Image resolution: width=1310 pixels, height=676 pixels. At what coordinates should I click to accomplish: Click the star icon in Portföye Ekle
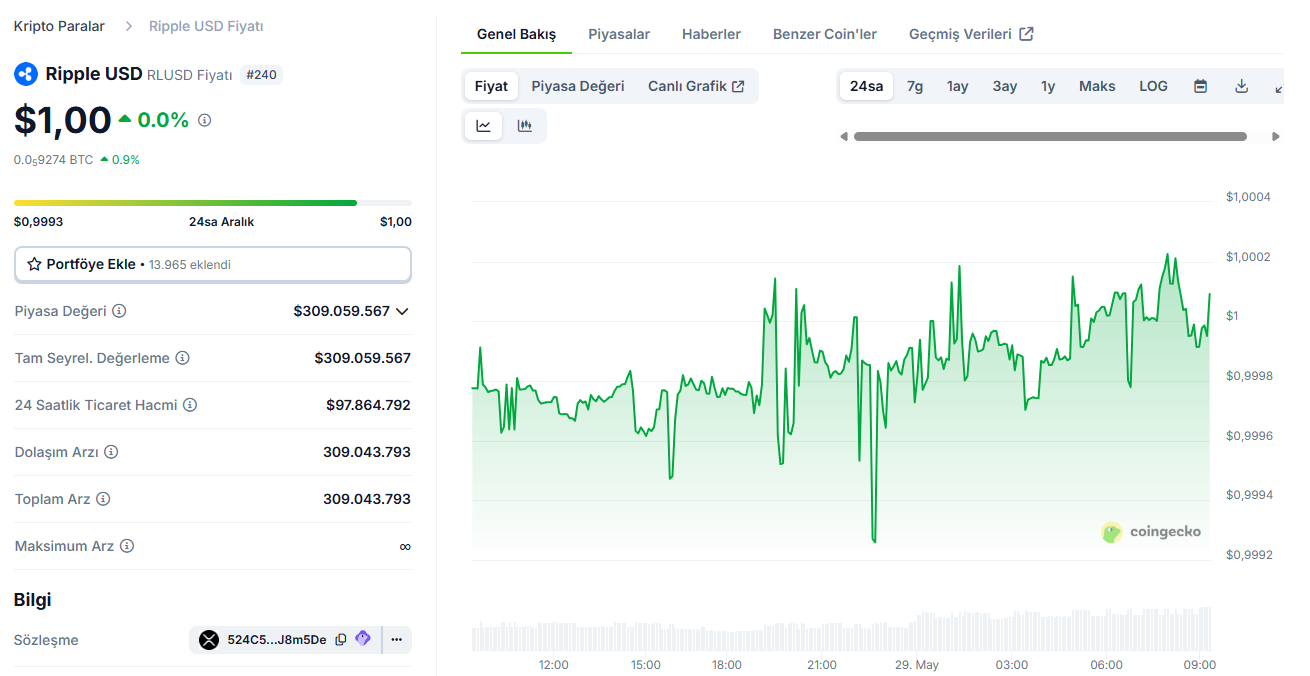[34, 265]
